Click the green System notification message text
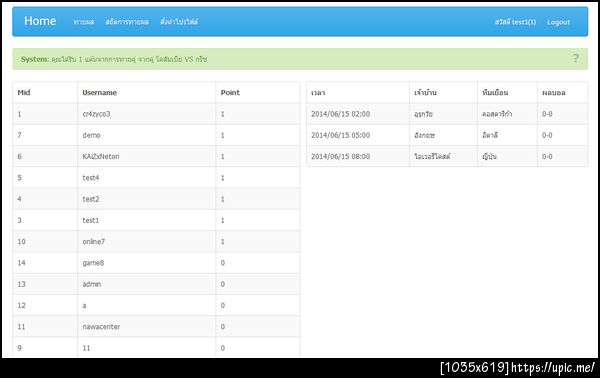The height and width of the screenshot is (378, 600). tap(114, 59)
